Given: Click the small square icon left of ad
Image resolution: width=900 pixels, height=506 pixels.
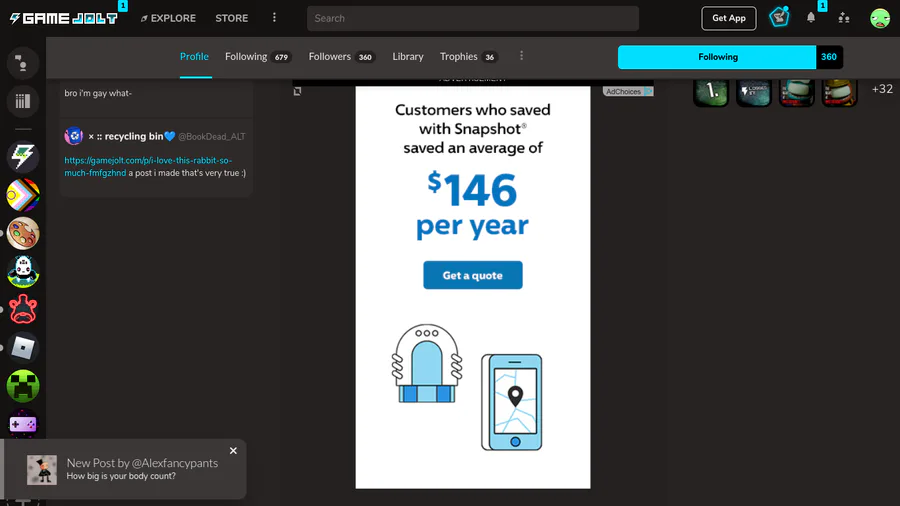Looking at the screenshot, I should (x=297, y=91).
